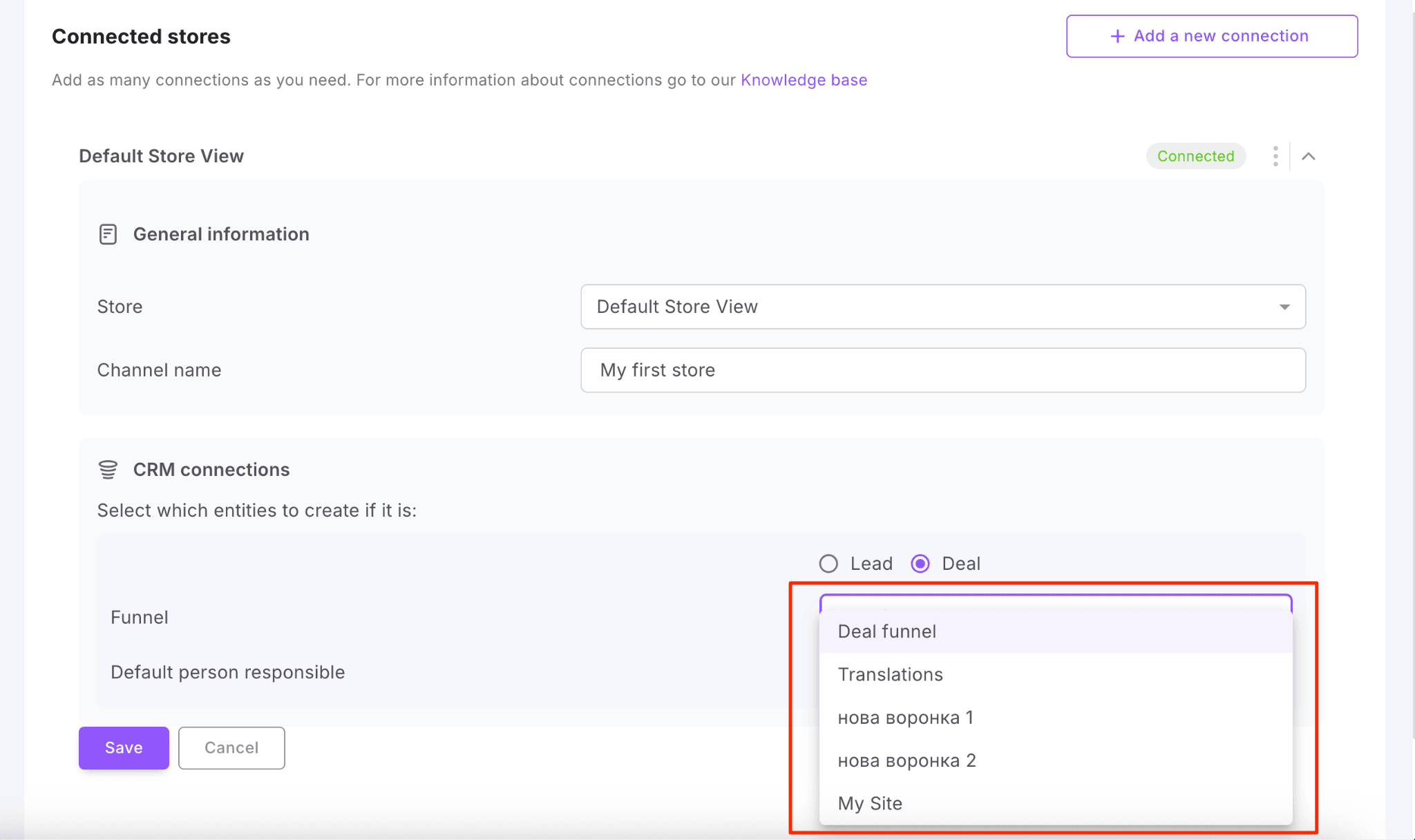The image size is (1415, 840).
Task: Collapse the Default Store View panel
Action: point(1308,156)
